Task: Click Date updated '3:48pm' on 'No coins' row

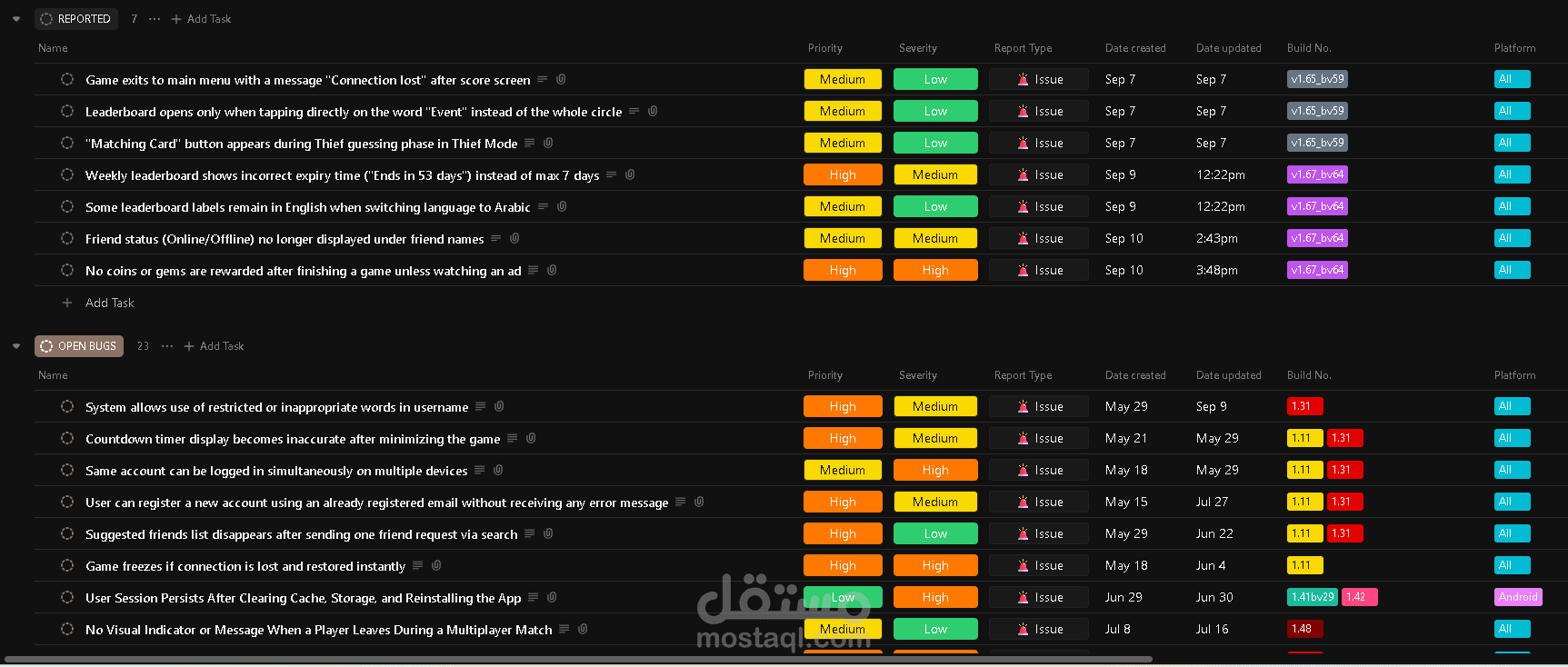Action: pos(1217,270)
